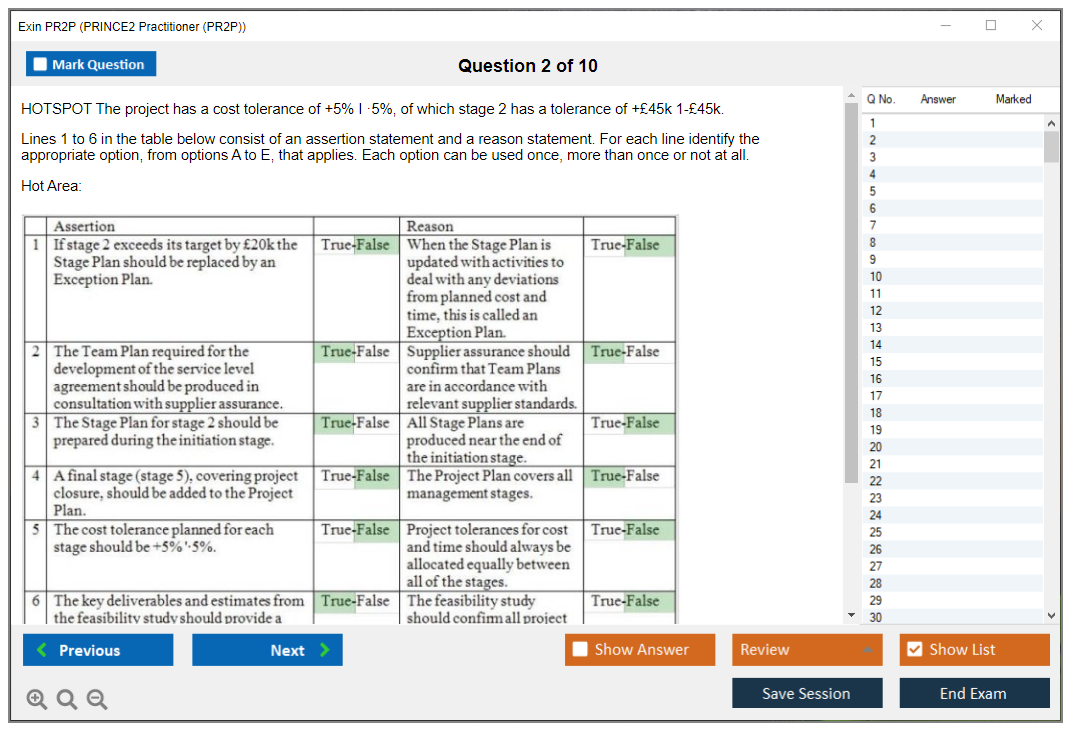This screenshot has width=1075, height=735.
Task: Close the Exin PR2P window
Action: [x=1036, y=26]
